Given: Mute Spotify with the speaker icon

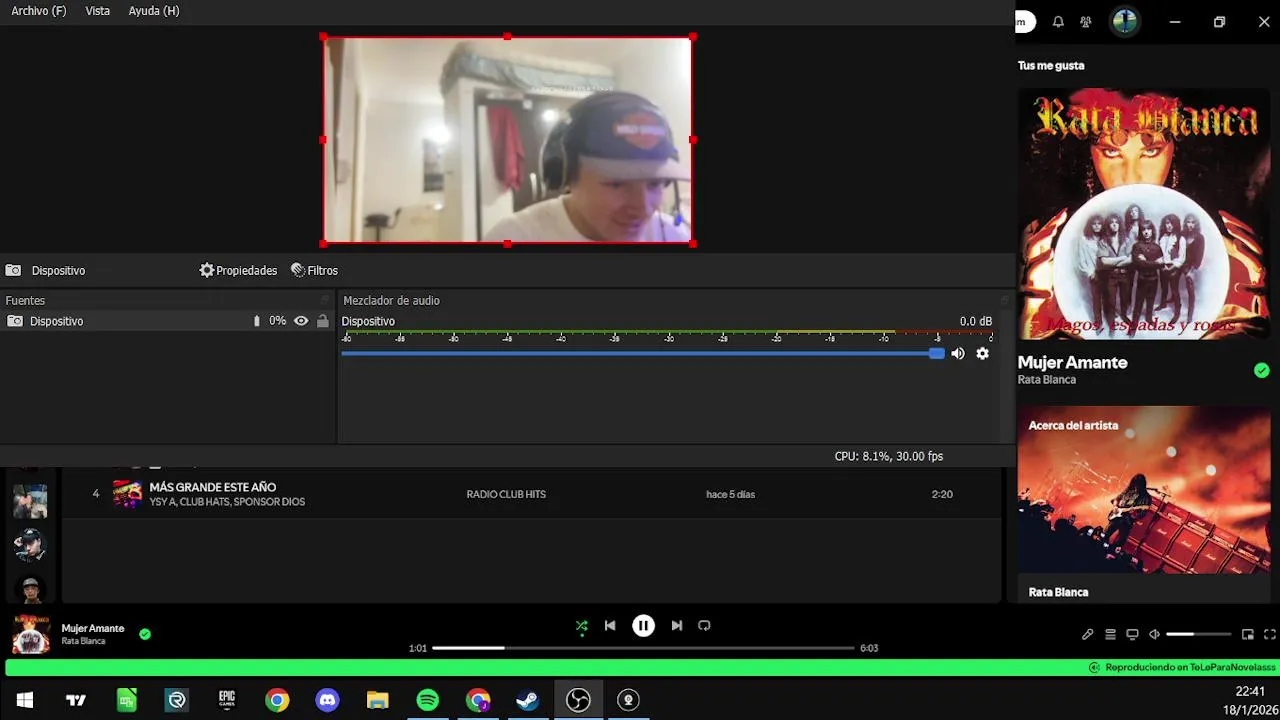Looking at the screenshot, I should tap(1154, 634).
